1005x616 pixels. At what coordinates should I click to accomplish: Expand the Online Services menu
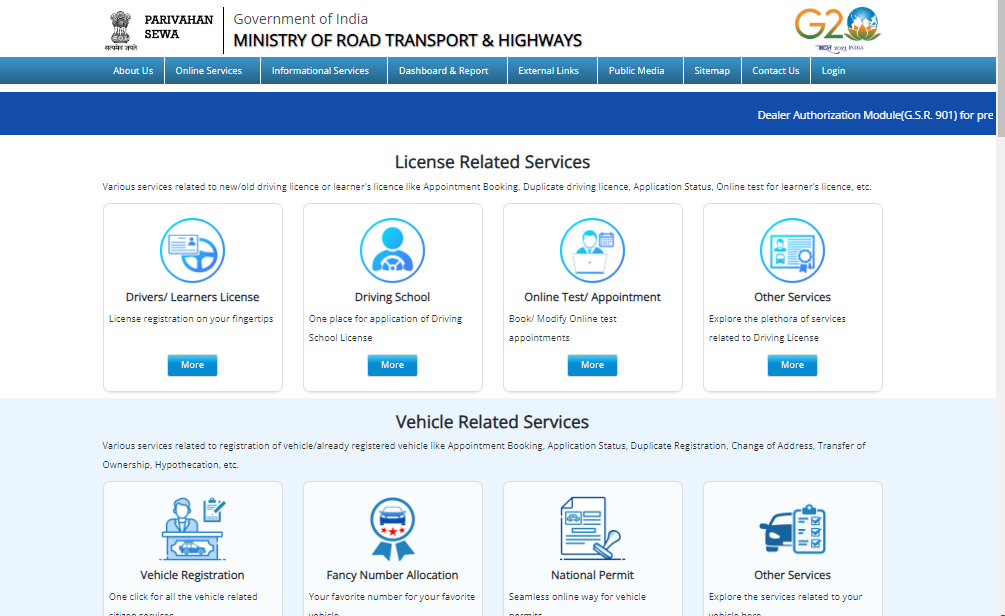[212, 71]
